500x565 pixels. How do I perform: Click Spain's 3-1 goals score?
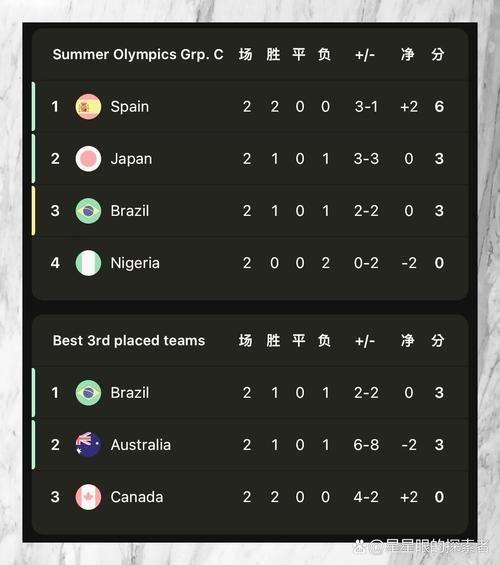point(366,106)
